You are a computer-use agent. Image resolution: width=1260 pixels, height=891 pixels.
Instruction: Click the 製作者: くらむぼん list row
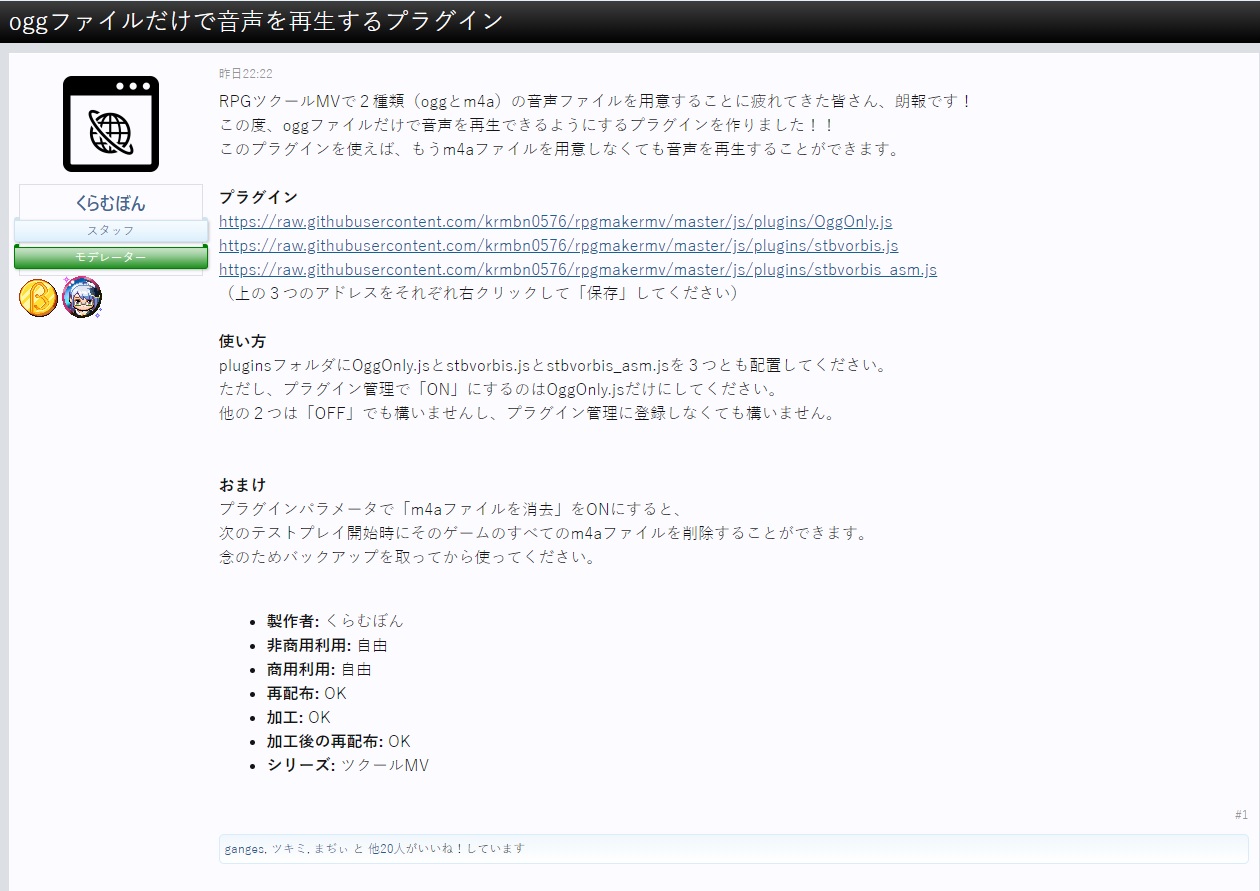pyautogui.click(x=335, y=621)
